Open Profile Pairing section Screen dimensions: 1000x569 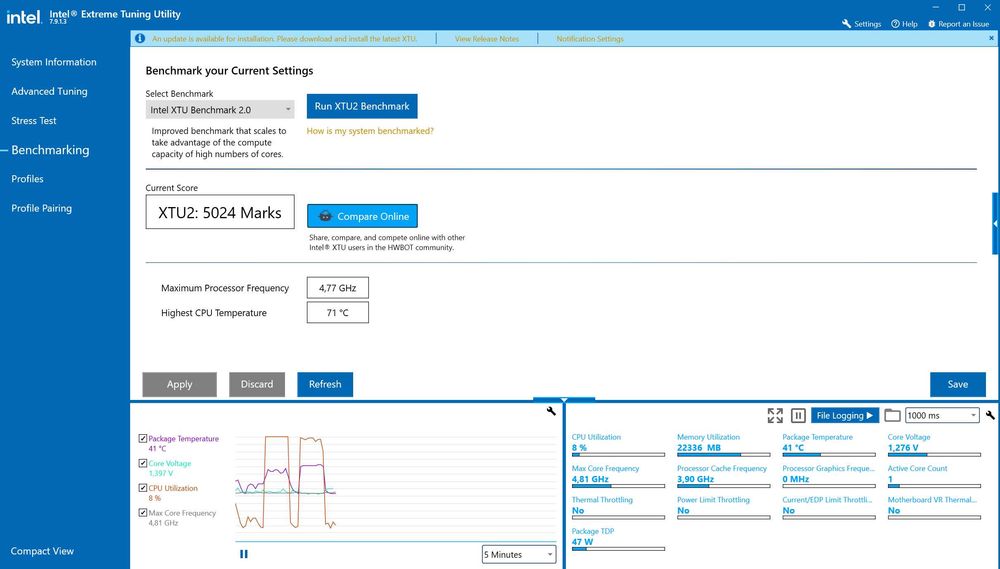click(41, 208)
